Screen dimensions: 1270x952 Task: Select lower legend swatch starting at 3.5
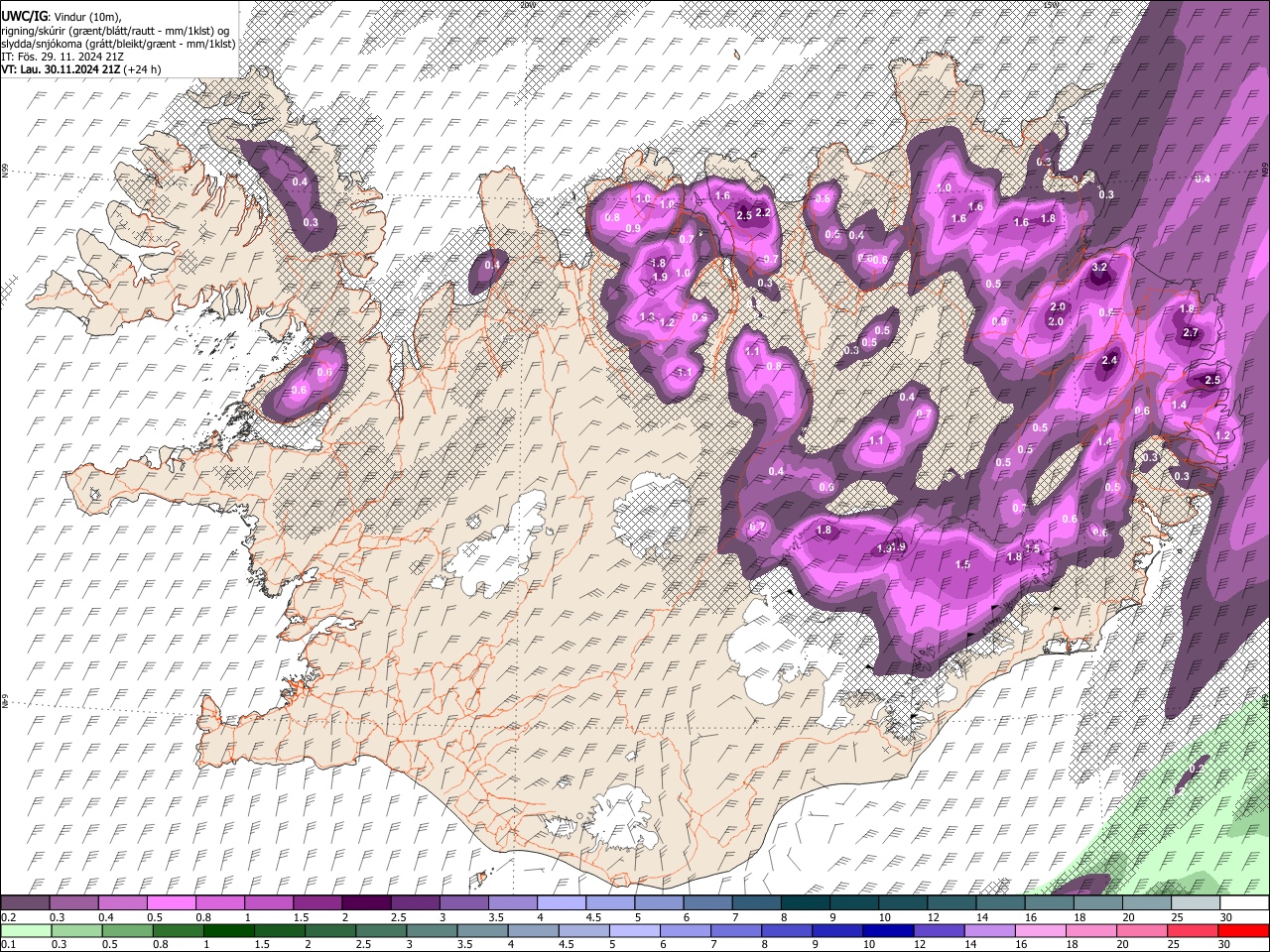point(482,930)
